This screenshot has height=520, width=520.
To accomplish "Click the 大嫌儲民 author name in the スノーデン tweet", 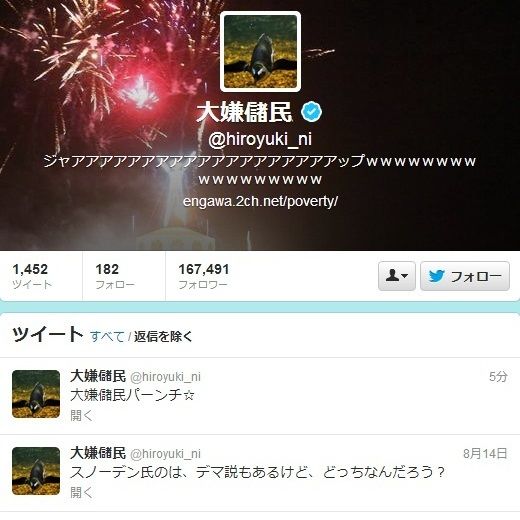I will click(x=98, y=453).
